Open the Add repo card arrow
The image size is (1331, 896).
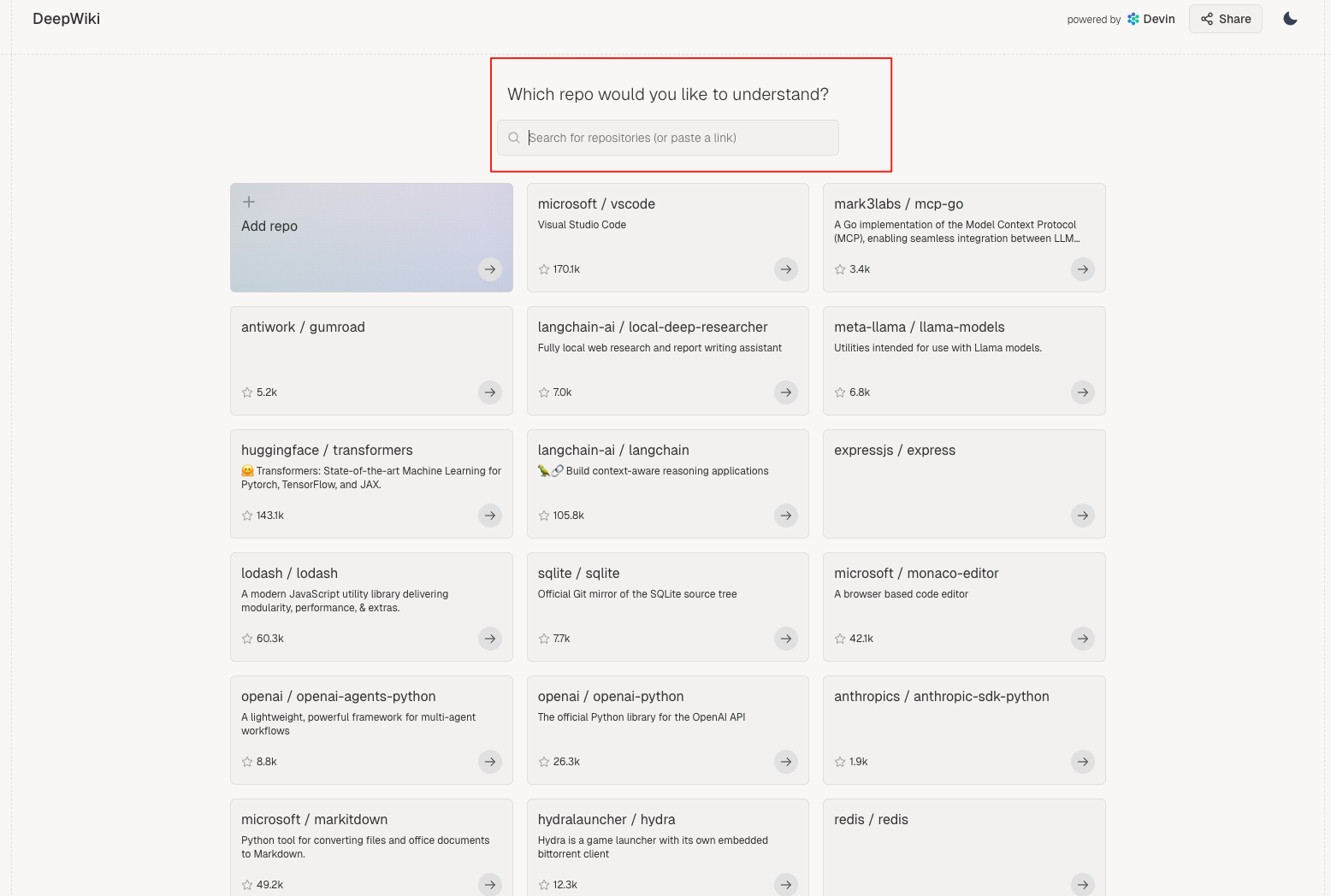[489, 269]
